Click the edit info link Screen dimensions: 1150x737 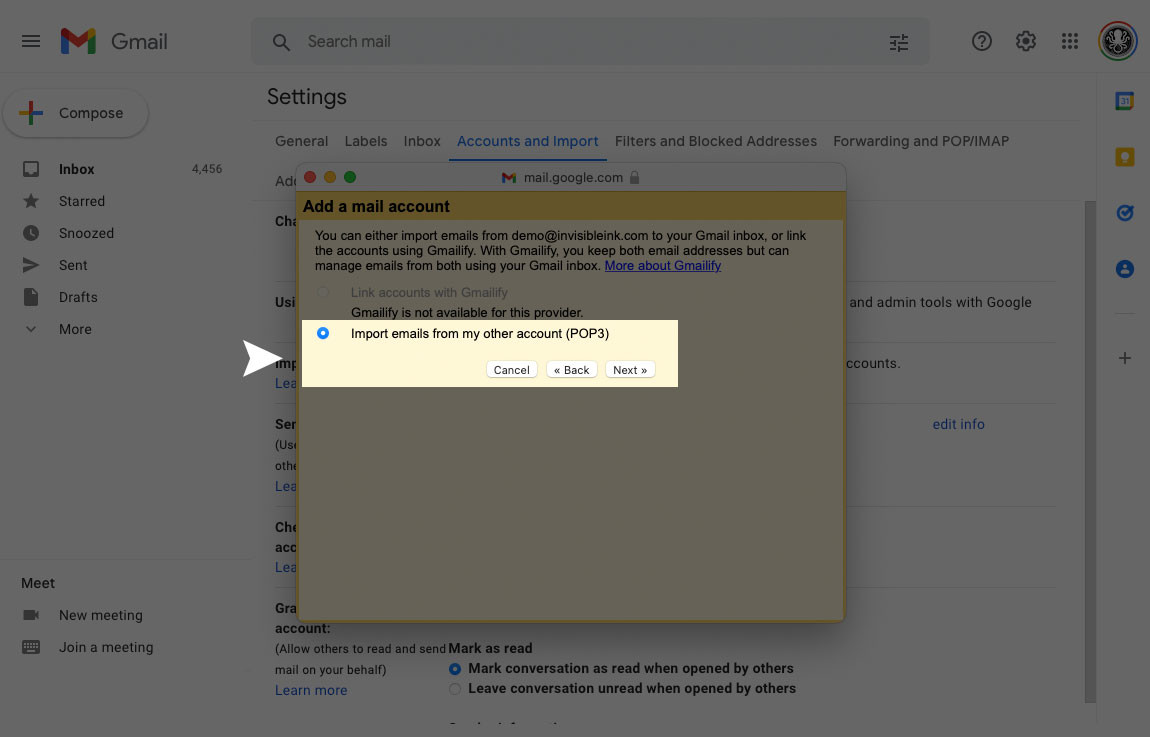958,424
